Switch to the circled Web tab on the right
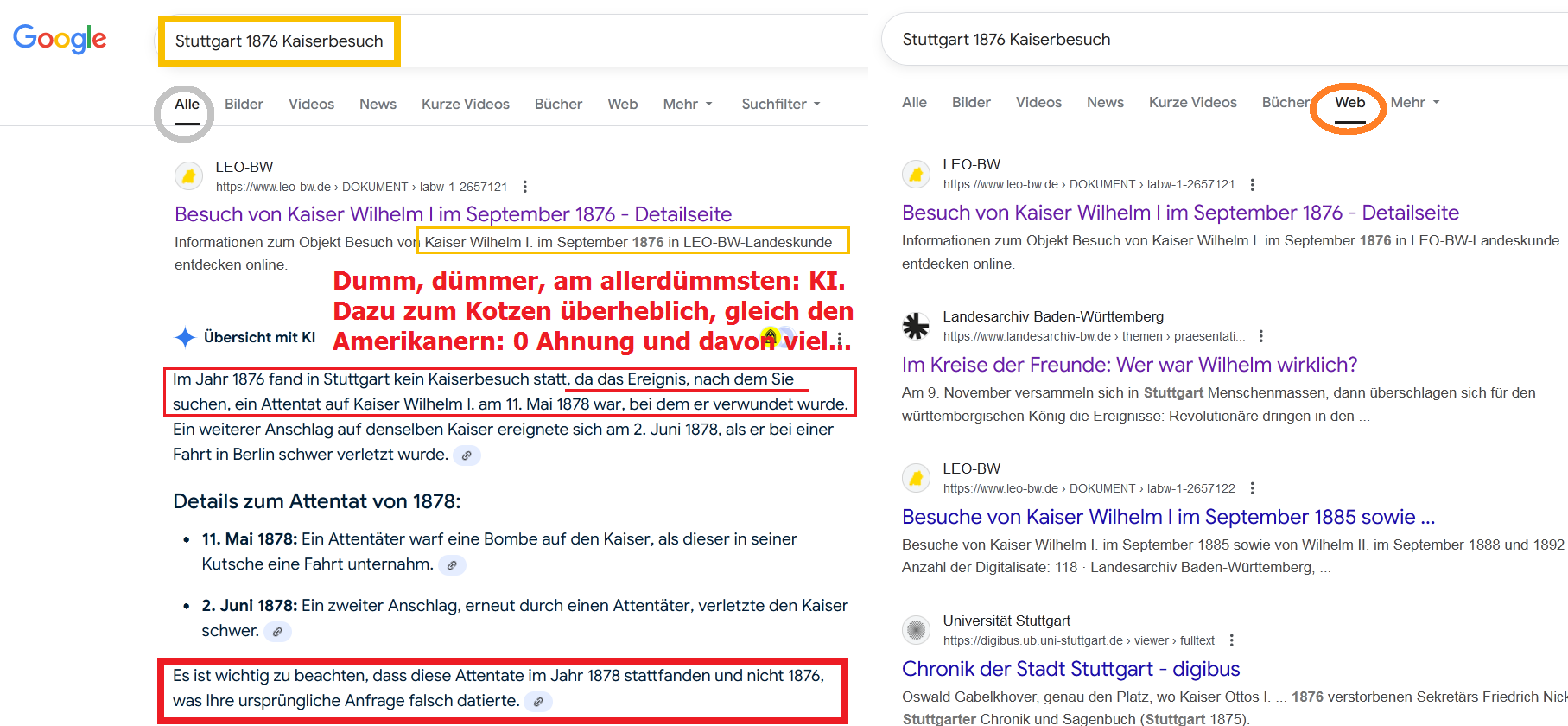Viewport: 1568px width, 726px height. 1349,102
